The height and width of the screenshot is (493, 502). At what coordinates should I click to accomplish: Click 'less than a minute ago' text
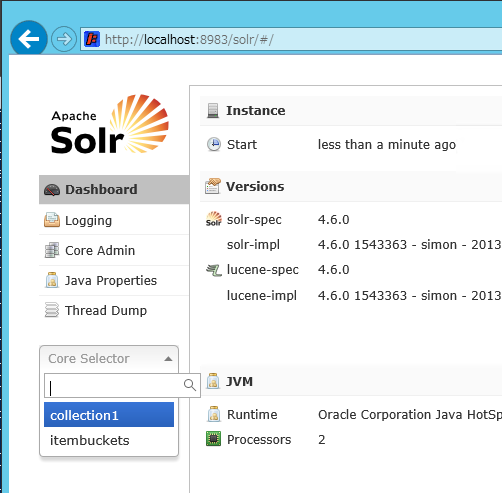pyautogui.click(x=387, y=145)
